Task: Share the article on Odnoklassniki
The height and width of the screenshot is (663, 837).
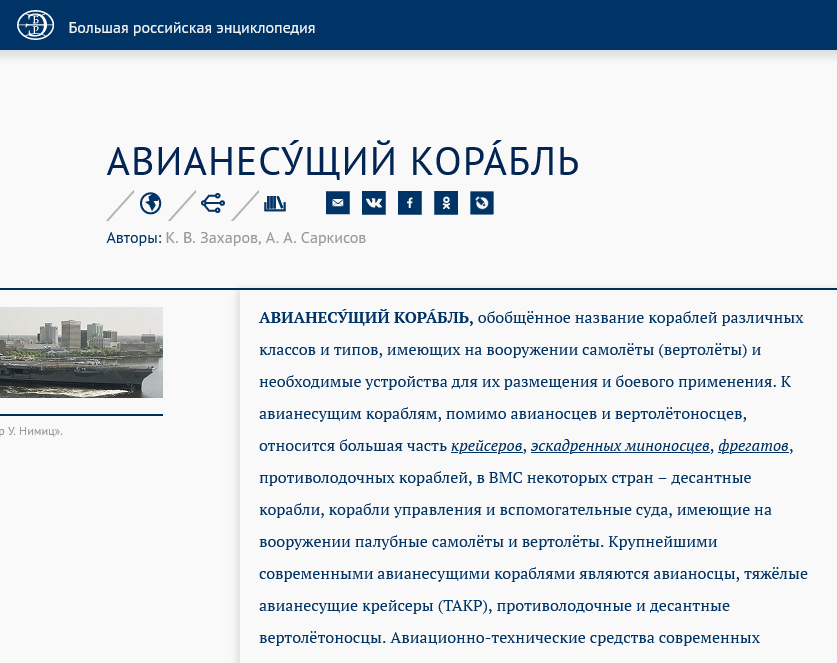Action: point(446,203)
